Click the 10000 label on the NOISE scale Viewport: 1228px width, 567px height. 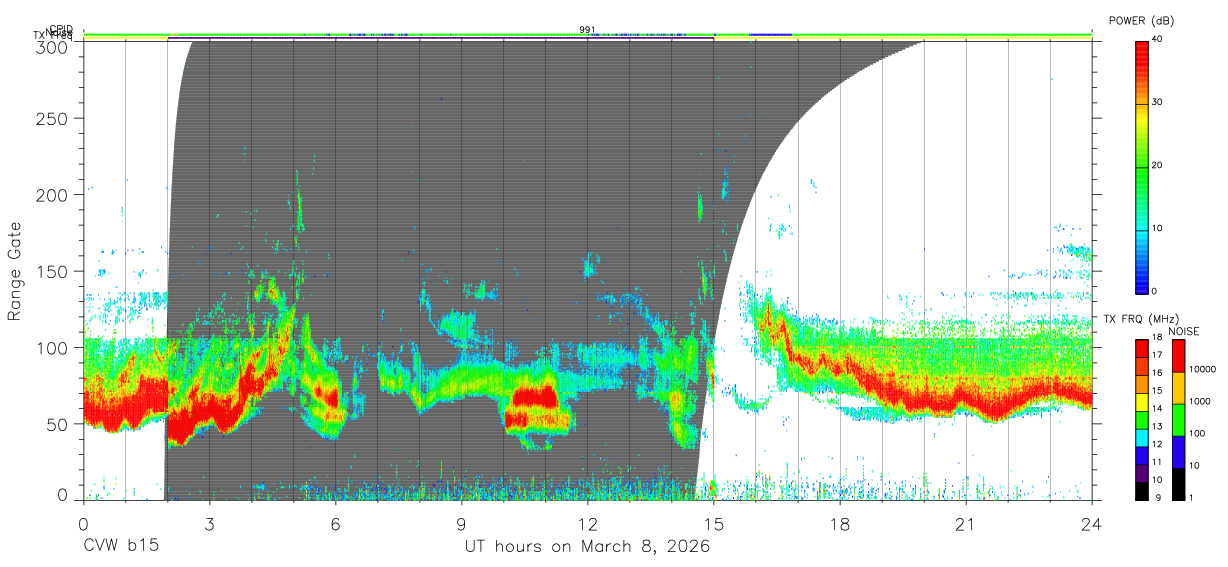coord(1204,370)
